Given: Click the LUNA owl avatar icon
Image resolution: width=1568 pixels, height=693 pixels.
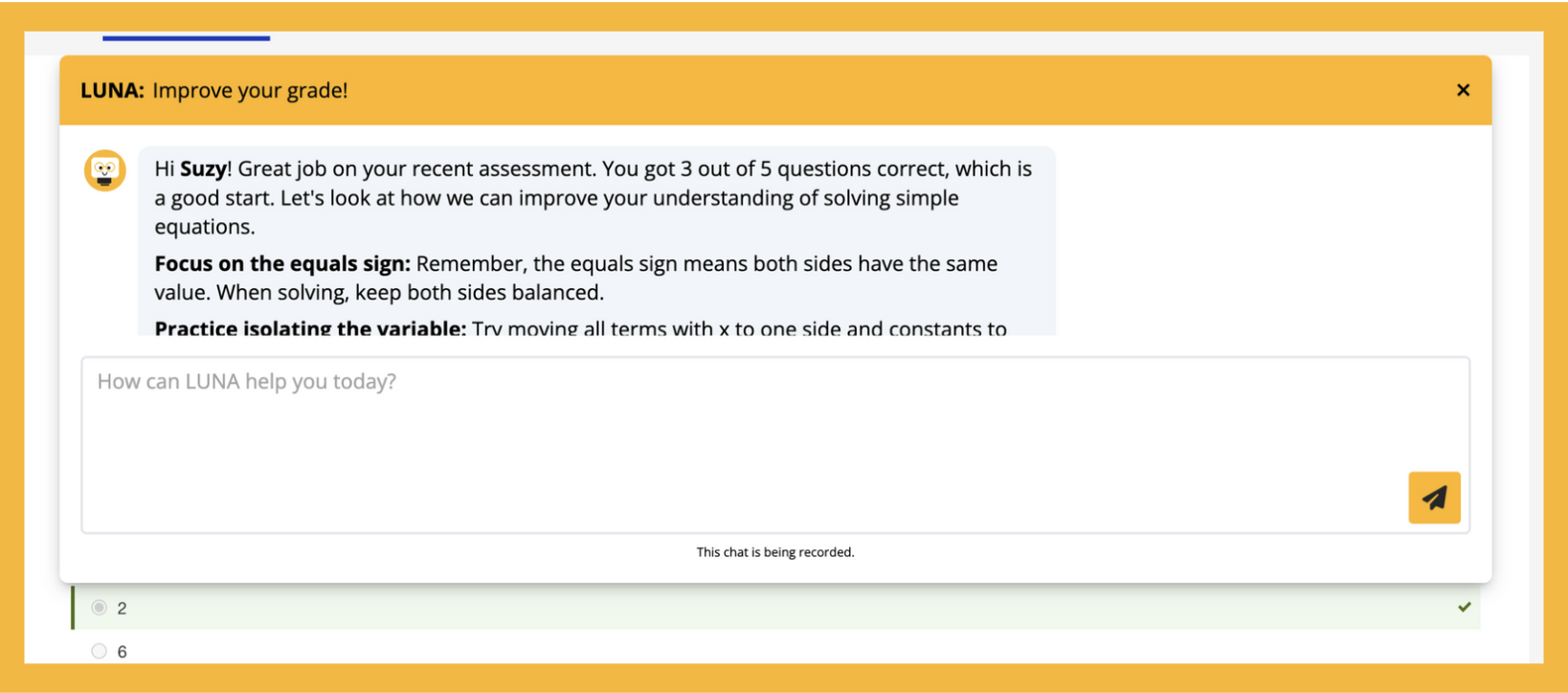Looking at the screenshot, I should pos(105,170).
